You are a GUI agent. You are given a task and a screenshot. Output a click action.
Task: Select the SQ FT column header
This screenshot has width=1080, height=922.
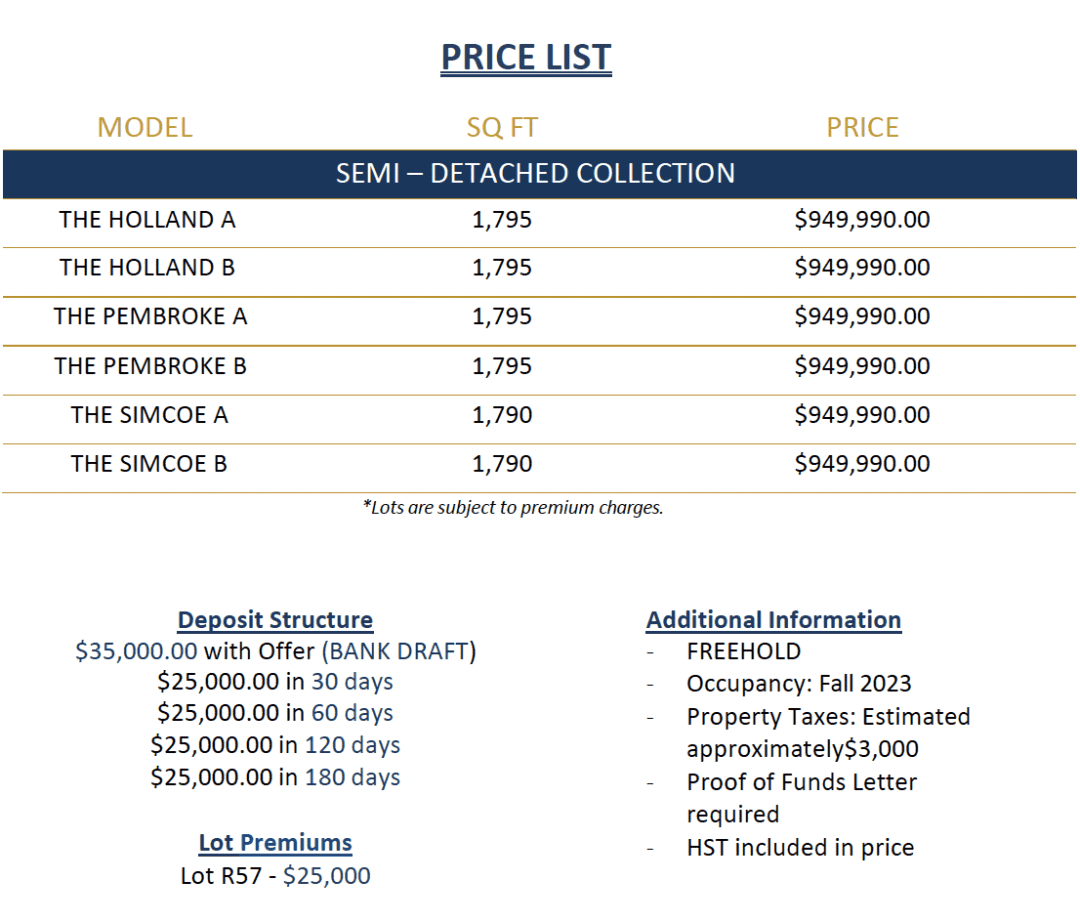point(502,127)
